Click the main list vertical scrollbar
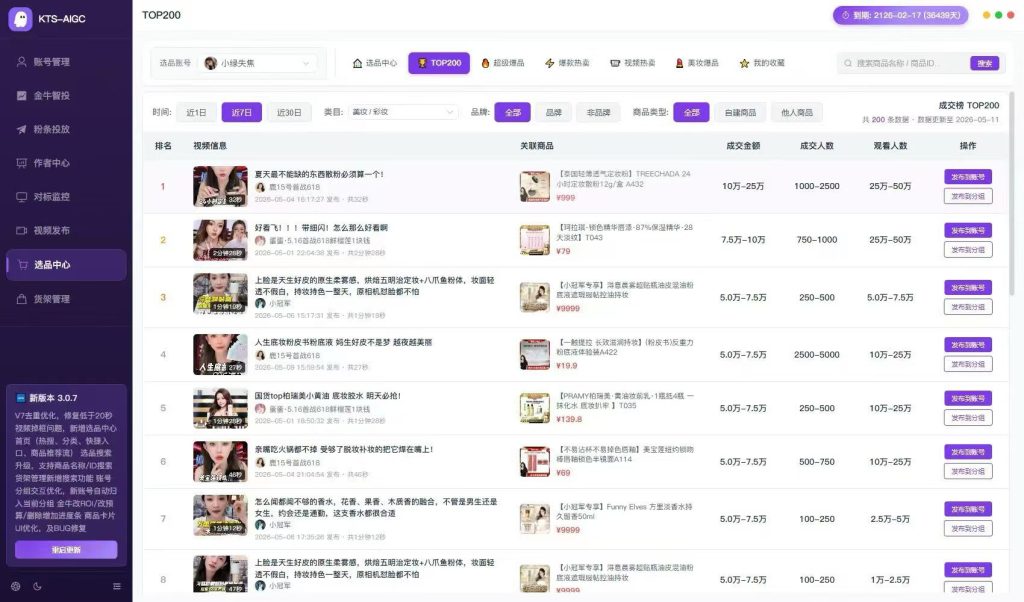This screenshot has width=1024, height=602. click(x=1012, y=196)
